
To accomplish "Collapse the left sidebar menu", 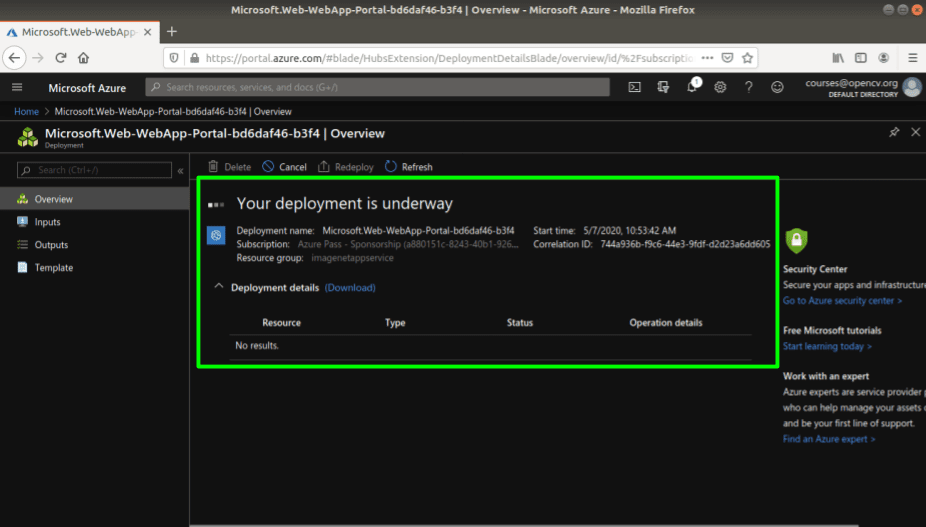I will point(180,171).
